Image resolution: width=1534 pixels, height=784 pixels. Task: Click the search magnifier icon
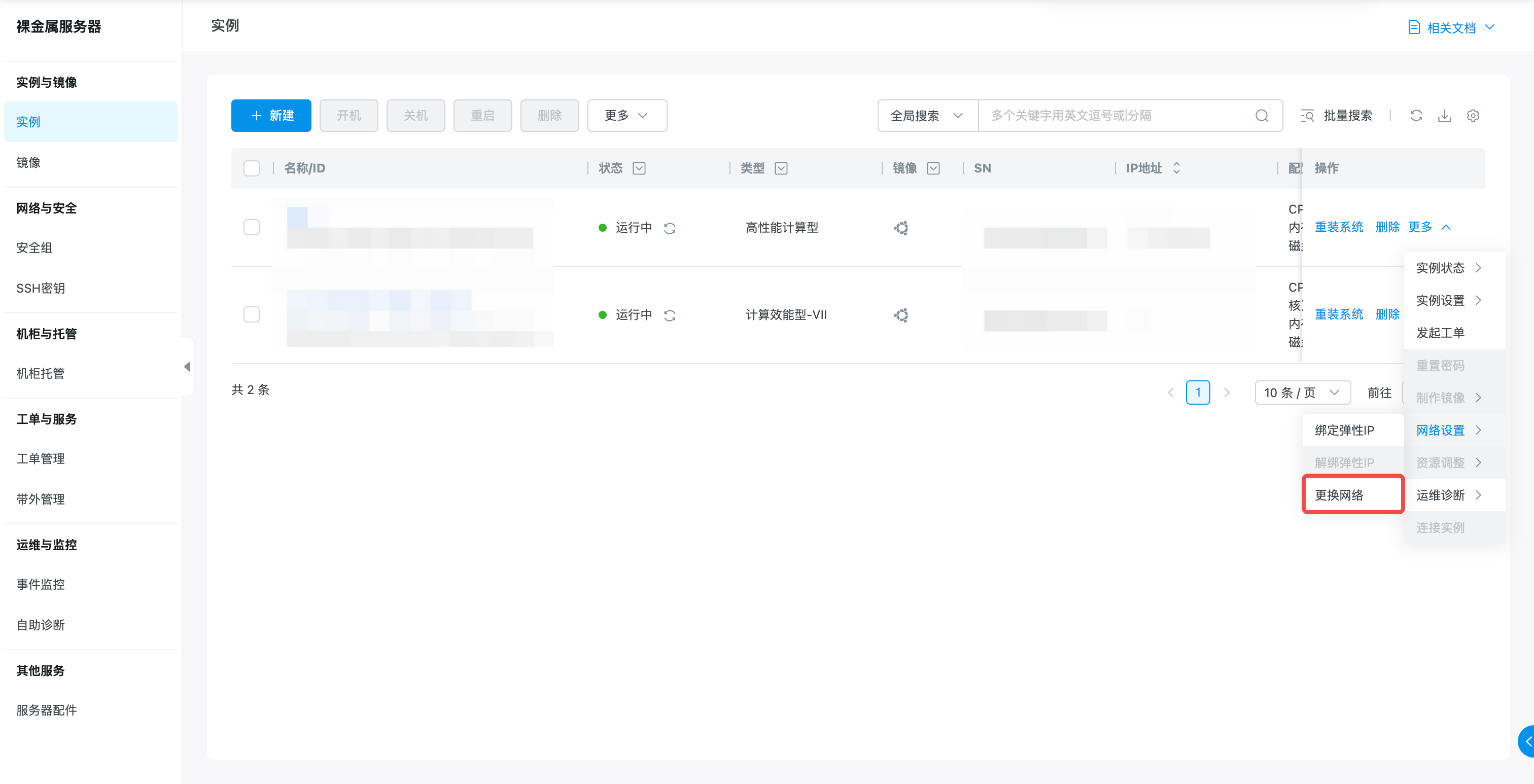click(1261, 116)
